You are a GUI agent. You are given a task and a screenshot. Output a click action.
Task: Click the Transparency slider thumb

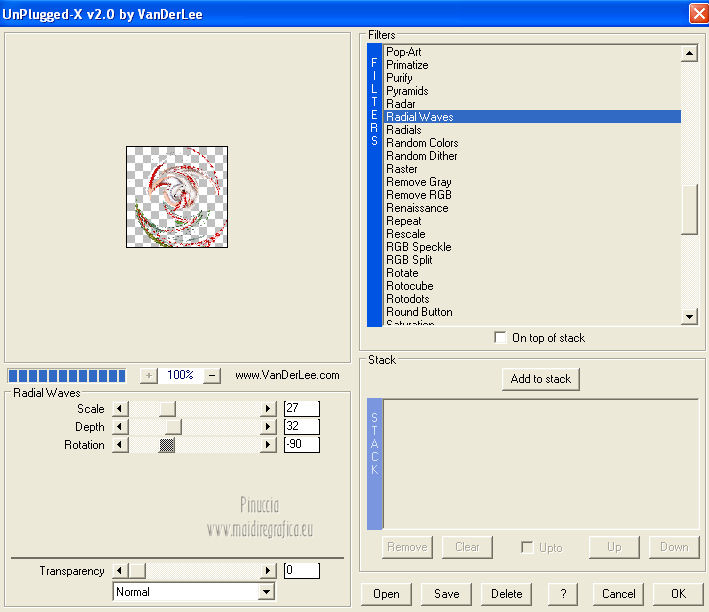point(137,570)
